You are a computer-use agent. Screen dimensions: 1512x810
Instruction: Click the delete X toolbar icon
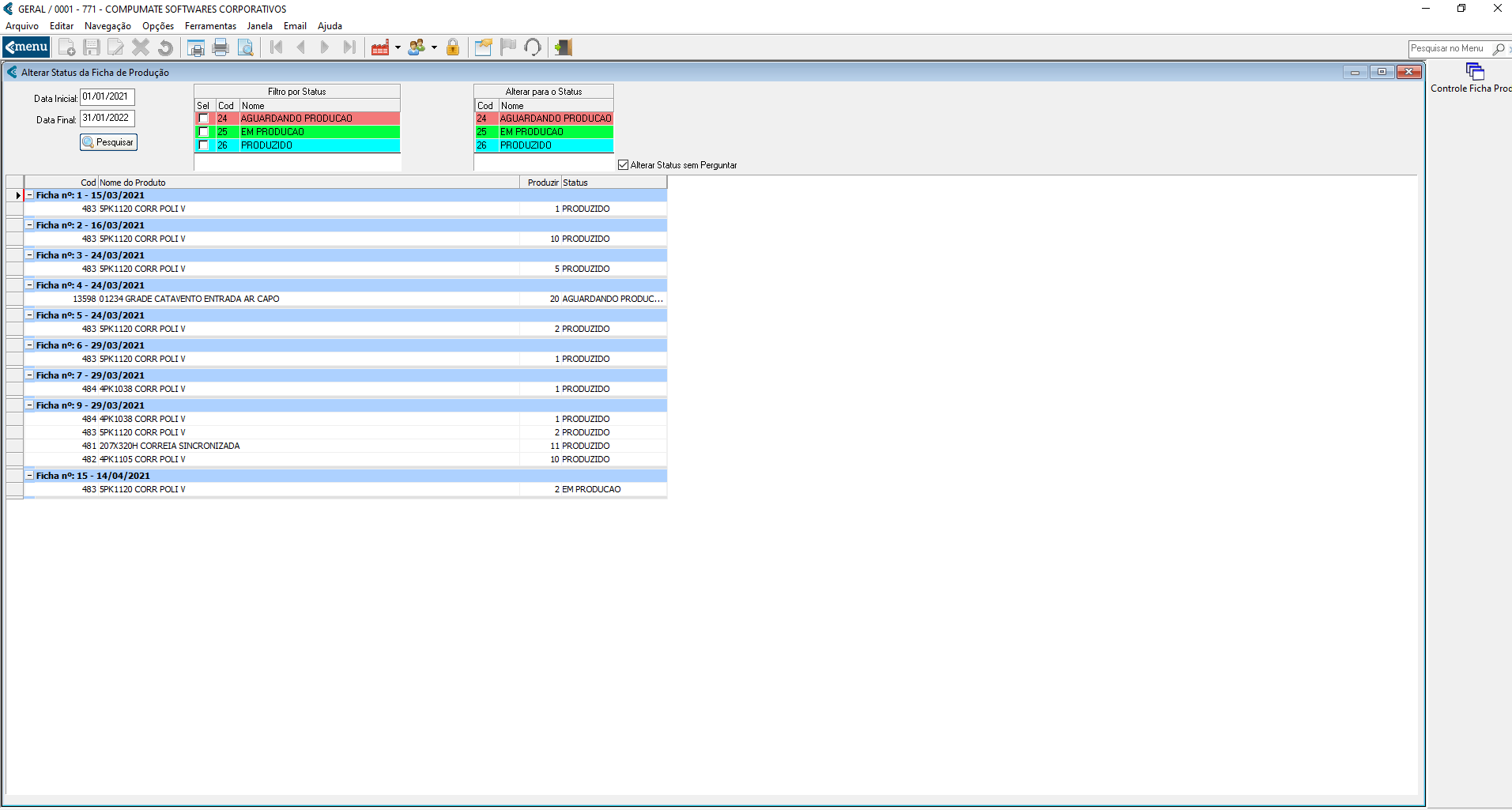(141, 47)
